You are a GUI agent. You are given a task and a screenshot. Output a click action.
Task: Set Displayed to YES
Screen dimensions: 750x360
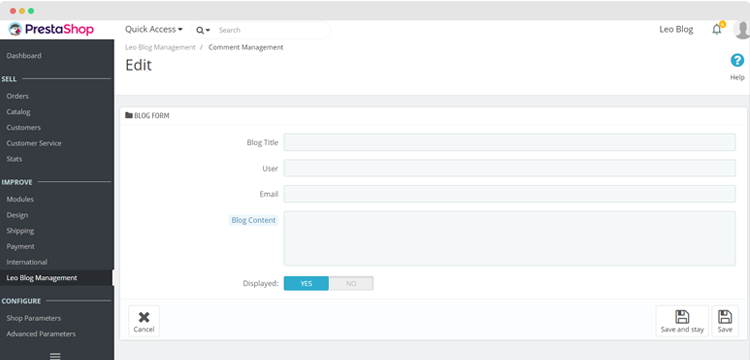306,284
